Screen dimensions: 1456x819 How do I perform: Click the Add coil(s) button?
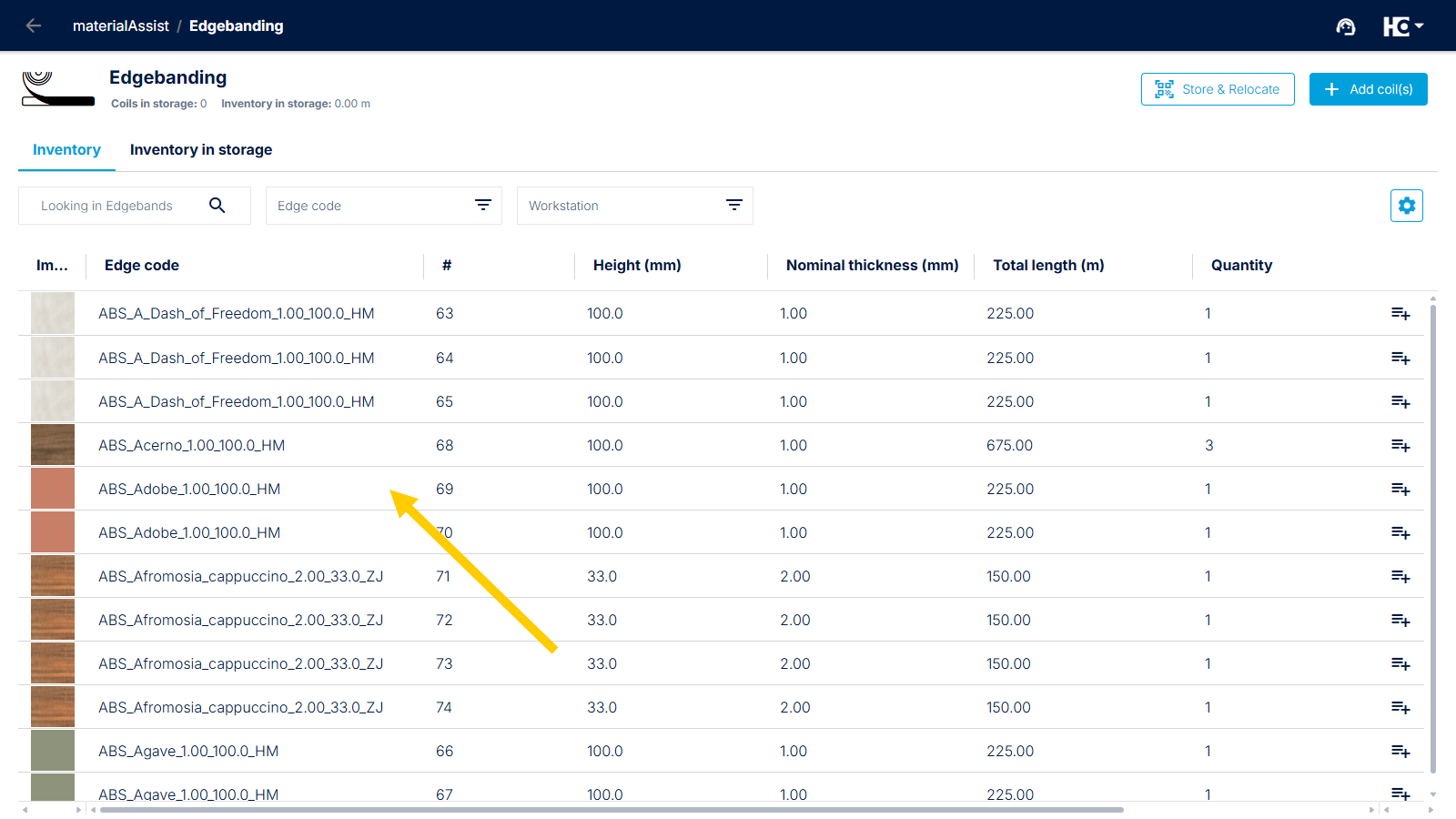(x=1369, y=89)
